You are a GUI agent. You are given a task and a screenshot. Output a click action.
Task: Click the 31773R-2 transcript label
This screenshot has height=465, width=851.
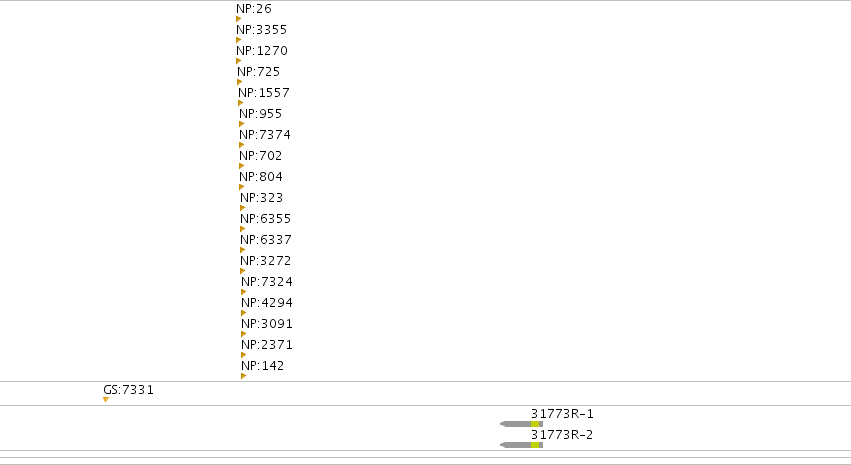coord(562,435)
